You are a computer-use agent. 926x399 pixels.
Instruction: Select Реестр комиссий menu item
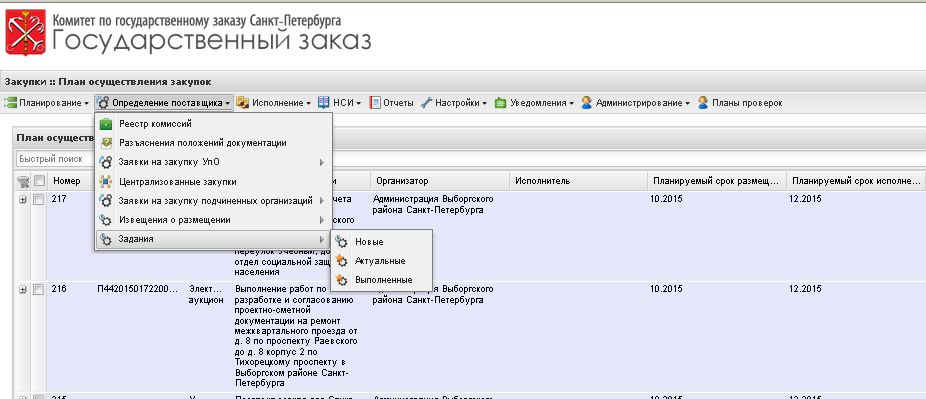pyautogui.click(x=213, y=124)
